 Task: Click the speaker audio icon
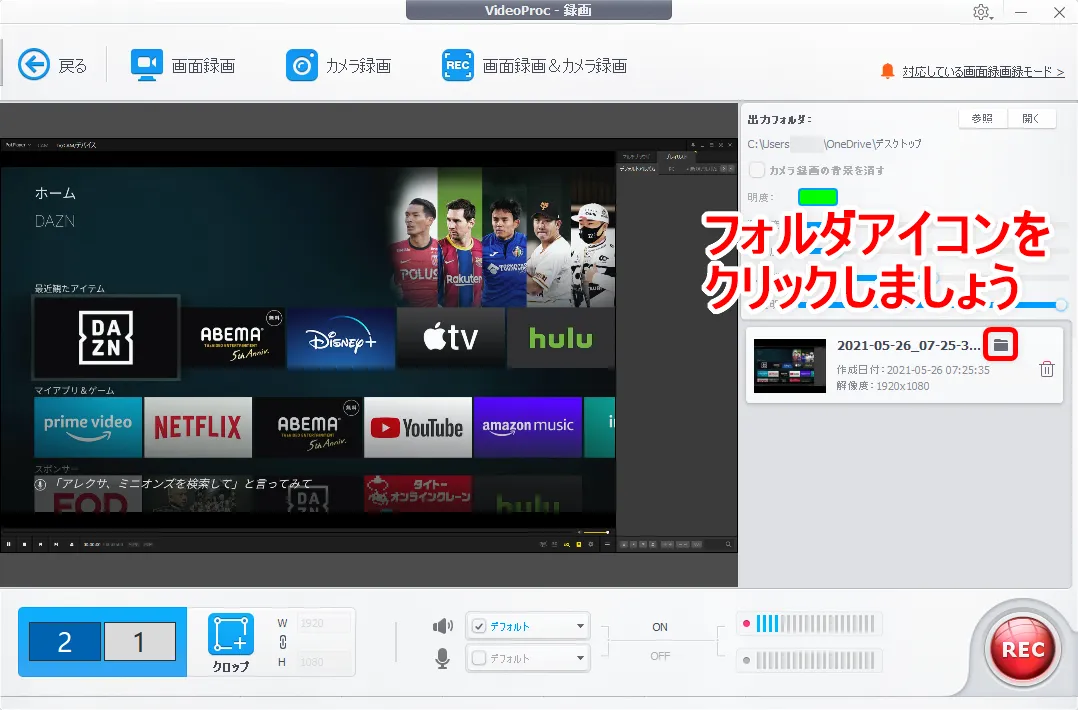point(443,626)
